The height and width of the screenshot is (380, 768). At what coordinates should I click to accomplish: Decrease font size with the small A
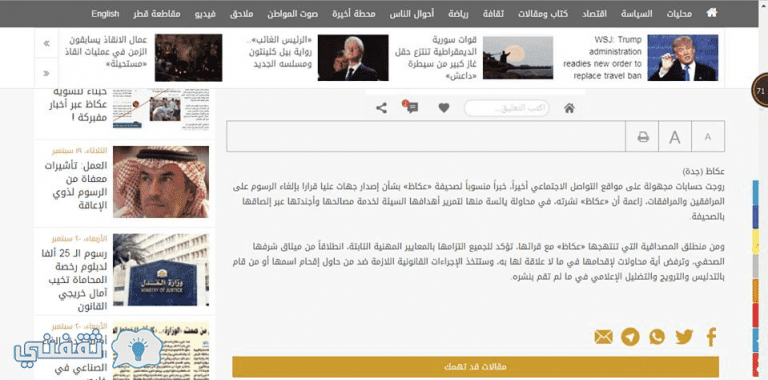(x=708, y=137)
